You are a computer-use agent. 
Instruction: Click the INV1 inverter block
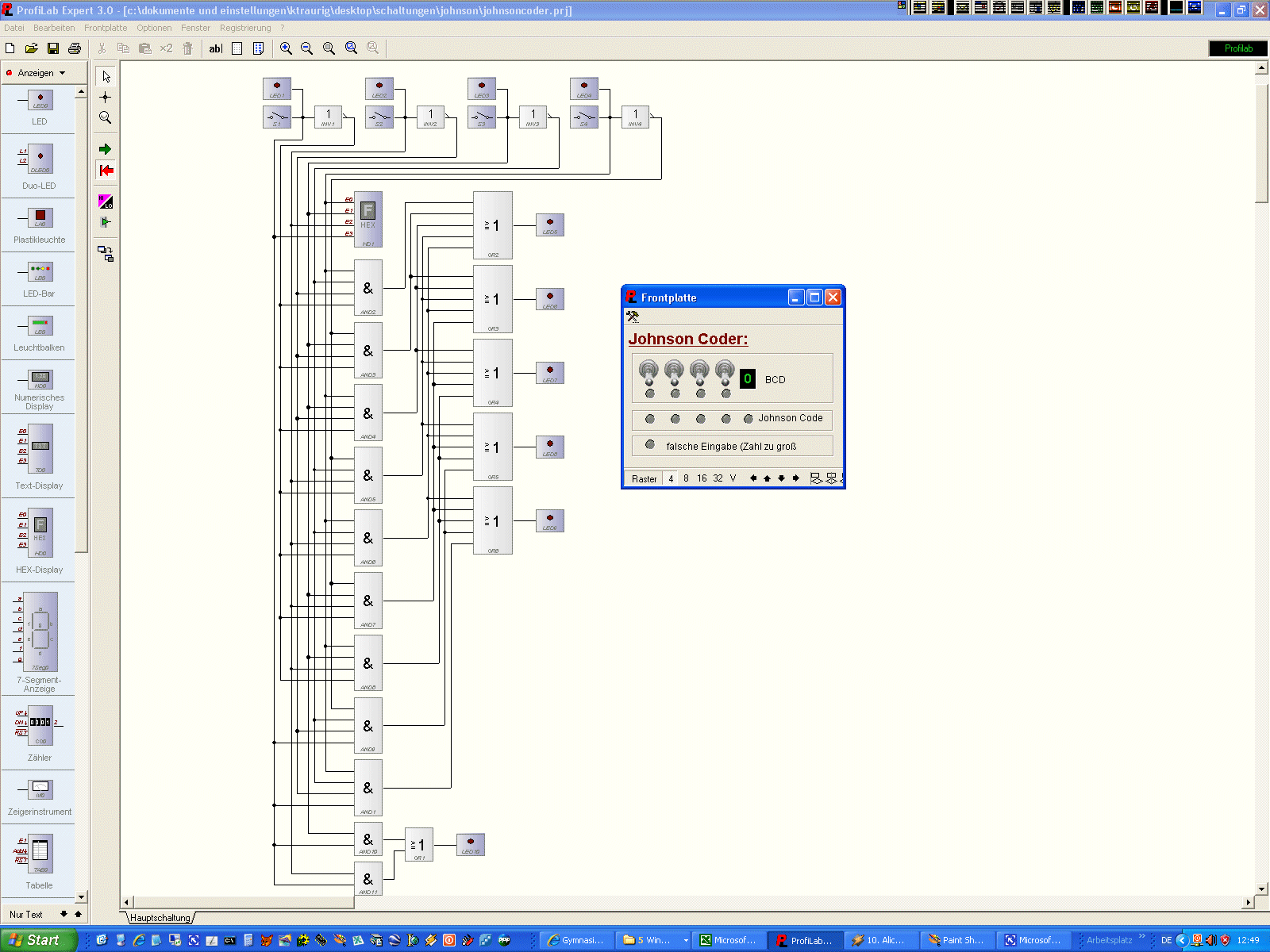(x=329, y=117)
